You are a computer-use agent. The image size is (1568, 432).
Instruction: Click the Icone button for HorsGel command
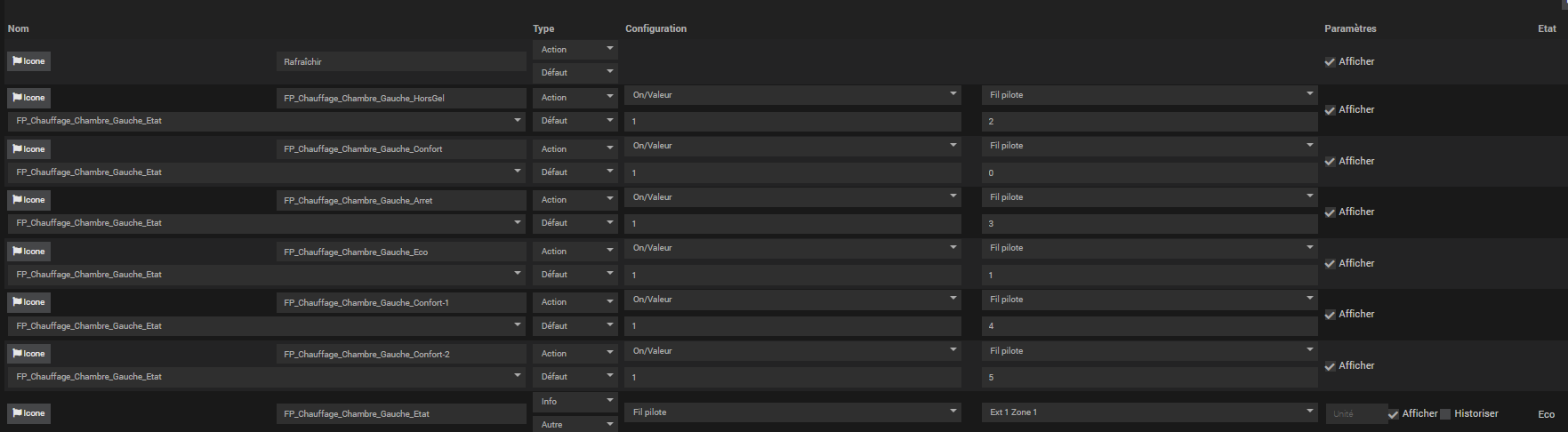[28, 98]
